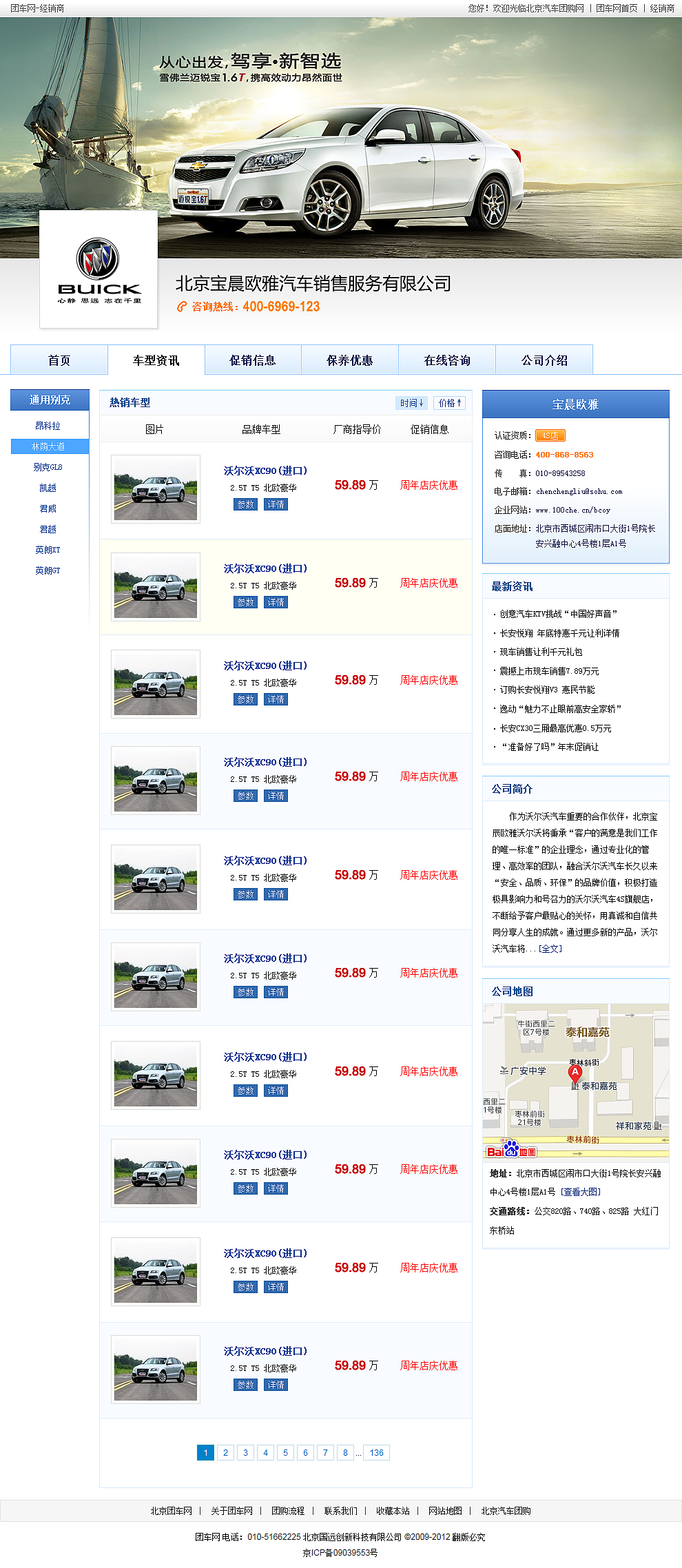This screenshot has width=682, height=1568.
Task: Open 团购流程 in the footer
Action: pyautogui.click(x=288, y=1511)
